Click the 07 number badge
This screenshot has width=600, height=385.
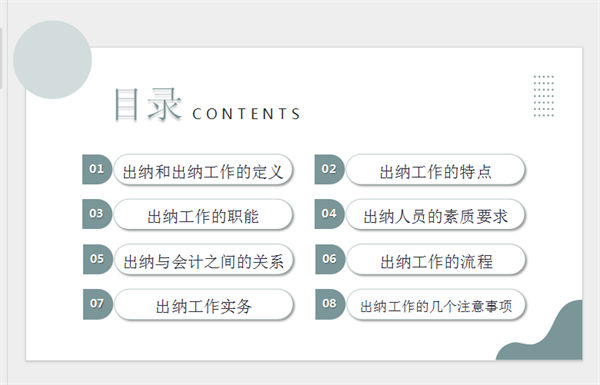98,304
